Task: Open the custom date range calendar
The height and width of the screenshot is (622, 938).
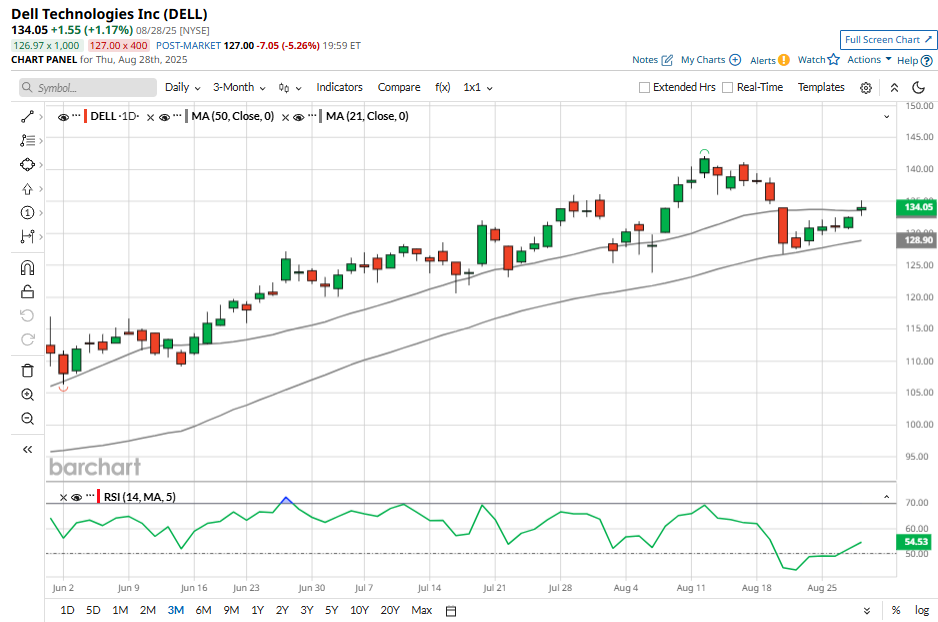Action: (451, 611)
